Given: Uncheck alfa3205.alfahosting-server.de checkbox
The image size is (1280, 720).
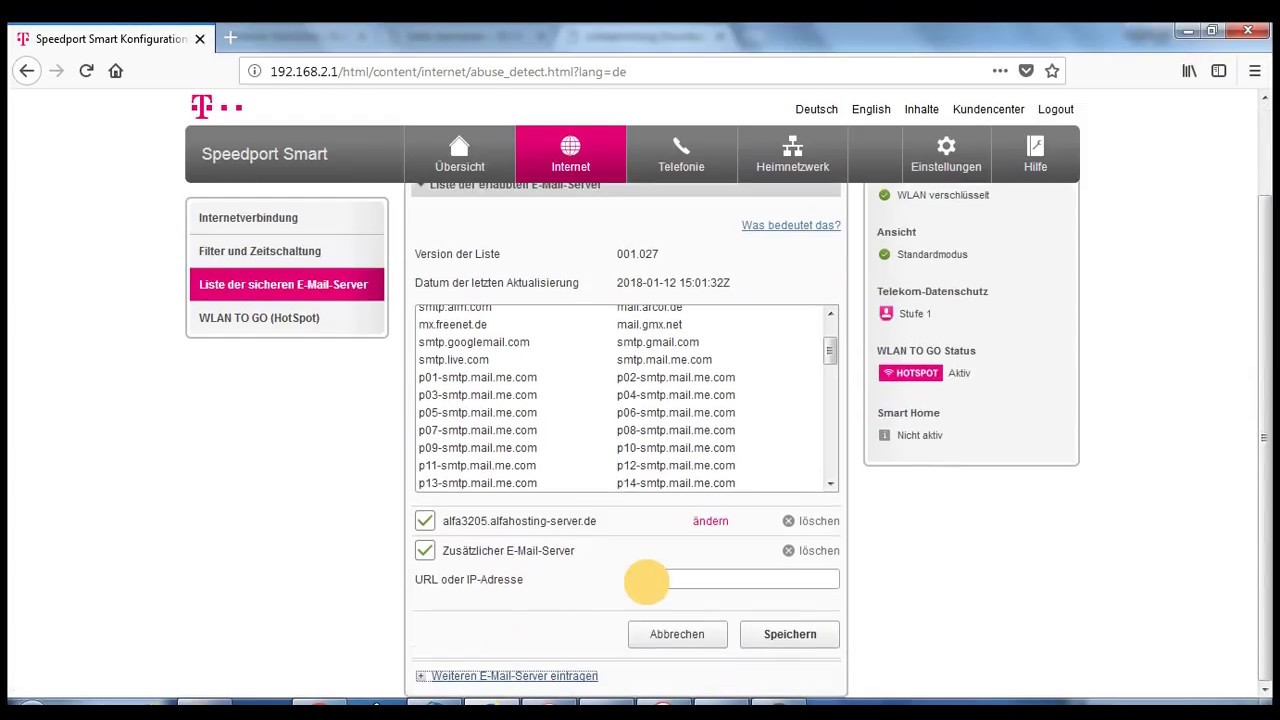Looking at the screenshot, I should coord(425,521).
